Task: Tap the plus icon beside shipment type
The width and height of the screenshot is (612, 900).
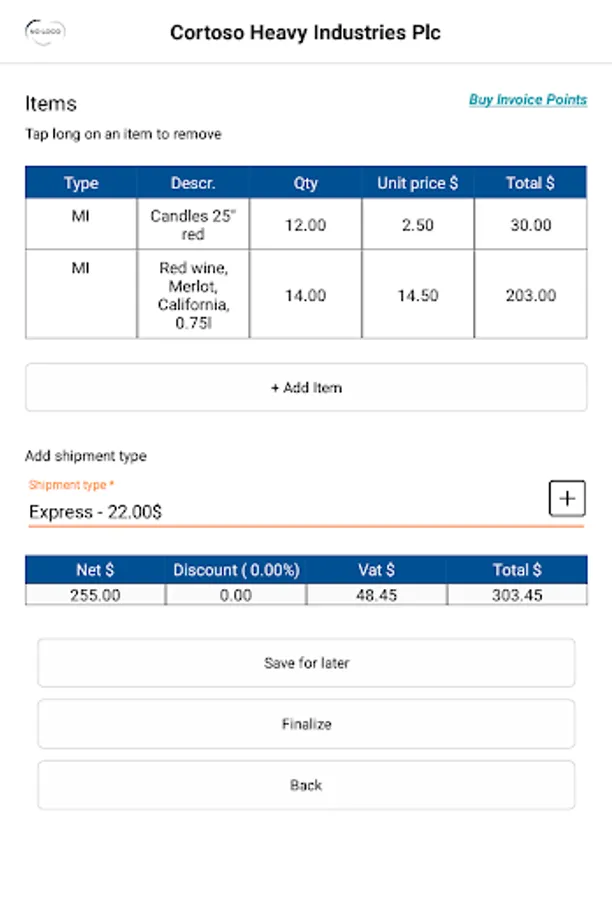Action: click(x=567, y=498)
